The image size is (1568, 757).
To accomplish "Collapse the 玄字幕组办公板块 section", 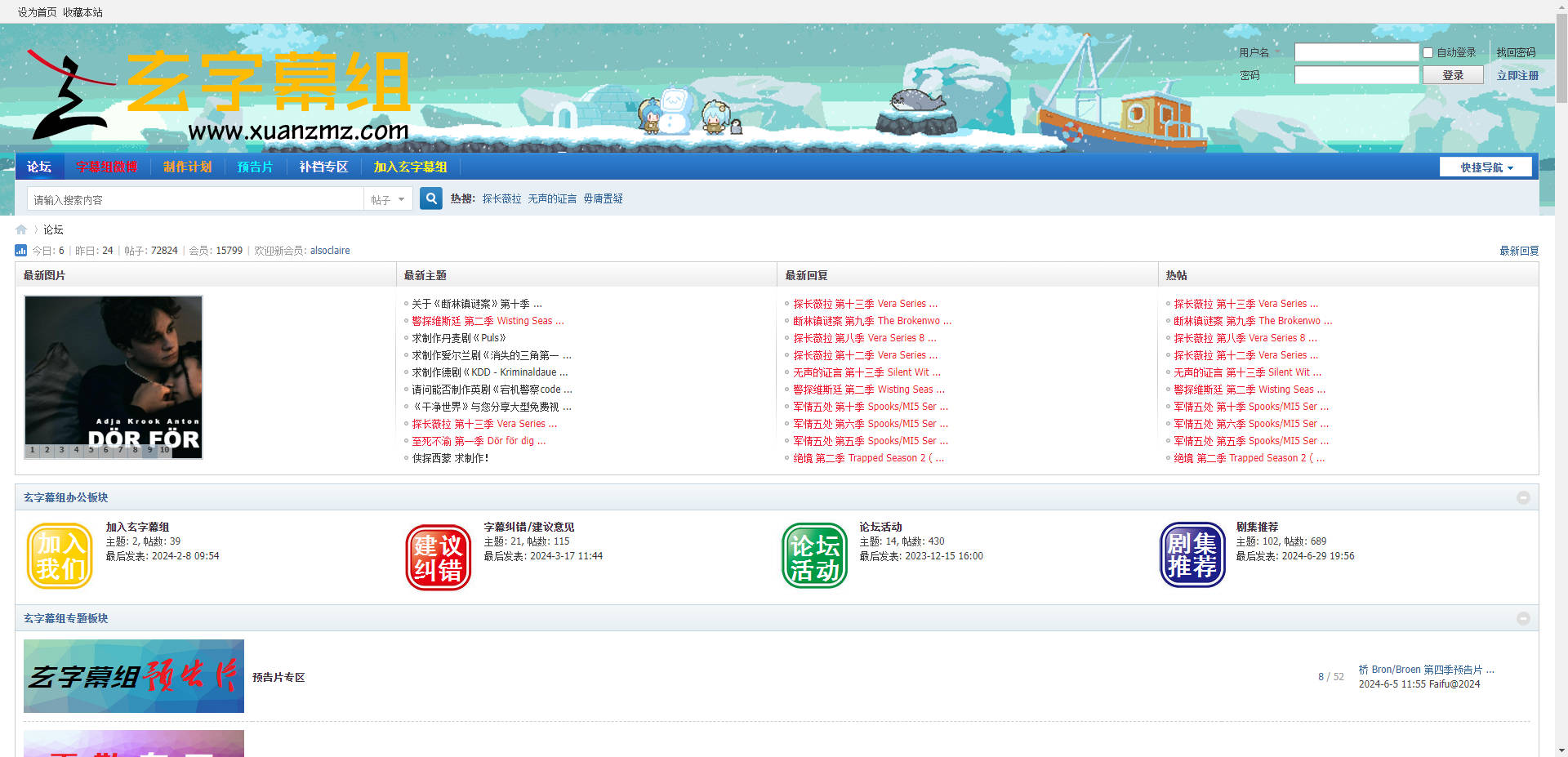I will [x=1523, y=498].
